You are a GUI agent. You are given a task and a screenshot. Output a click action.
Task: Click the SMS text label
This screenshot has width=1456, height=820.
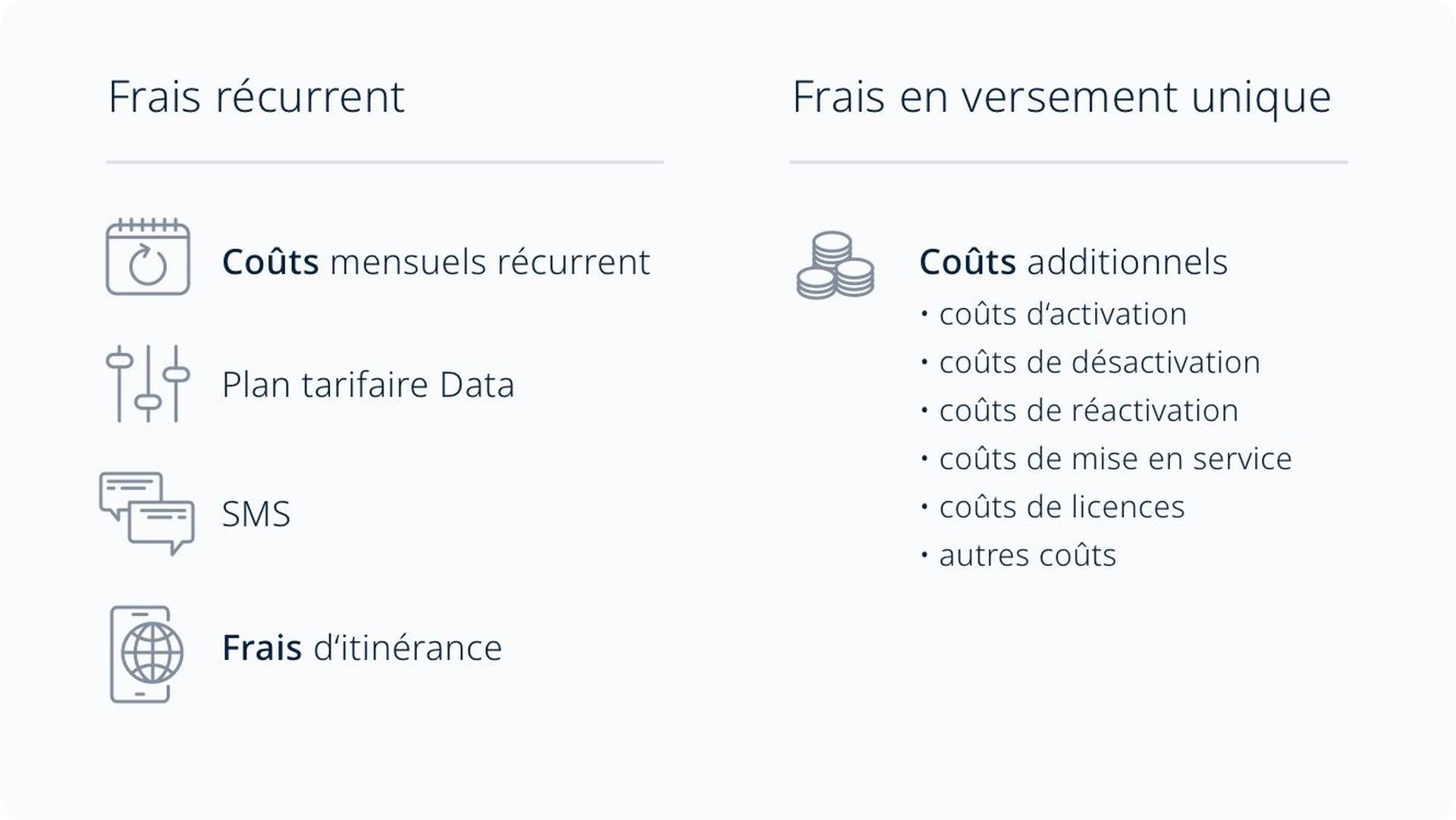click(x=256, y=514)
